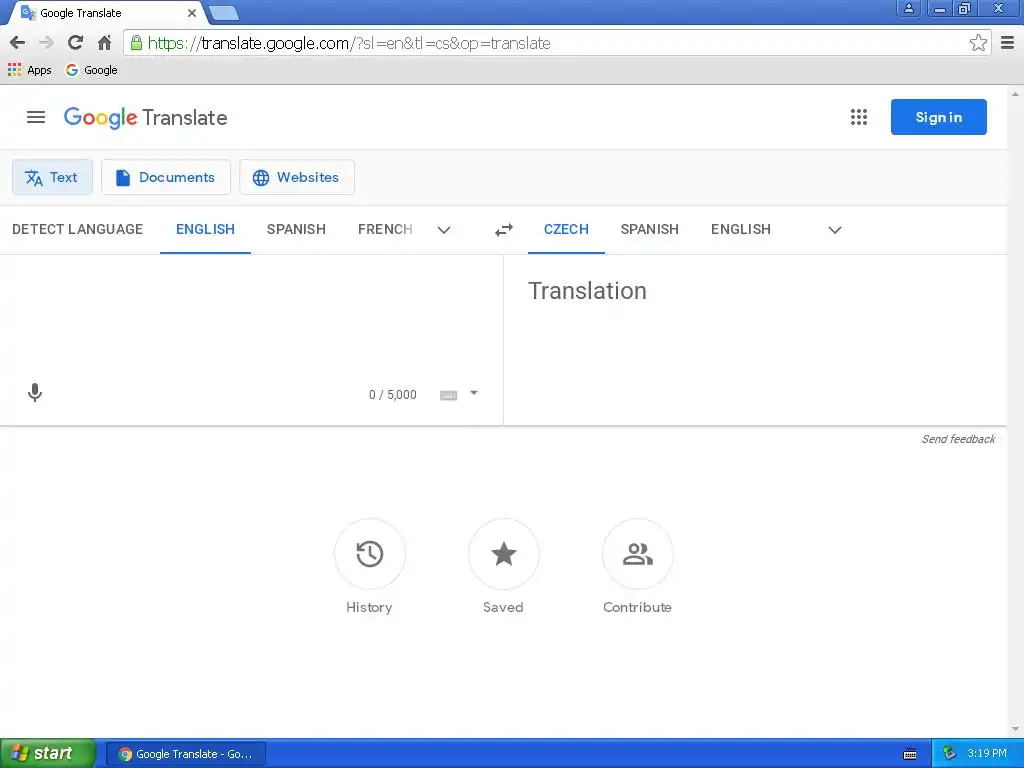Click the page scrollbar down arrow
The width and height of the screenshot is (1024, 768).
point(1015,729)
